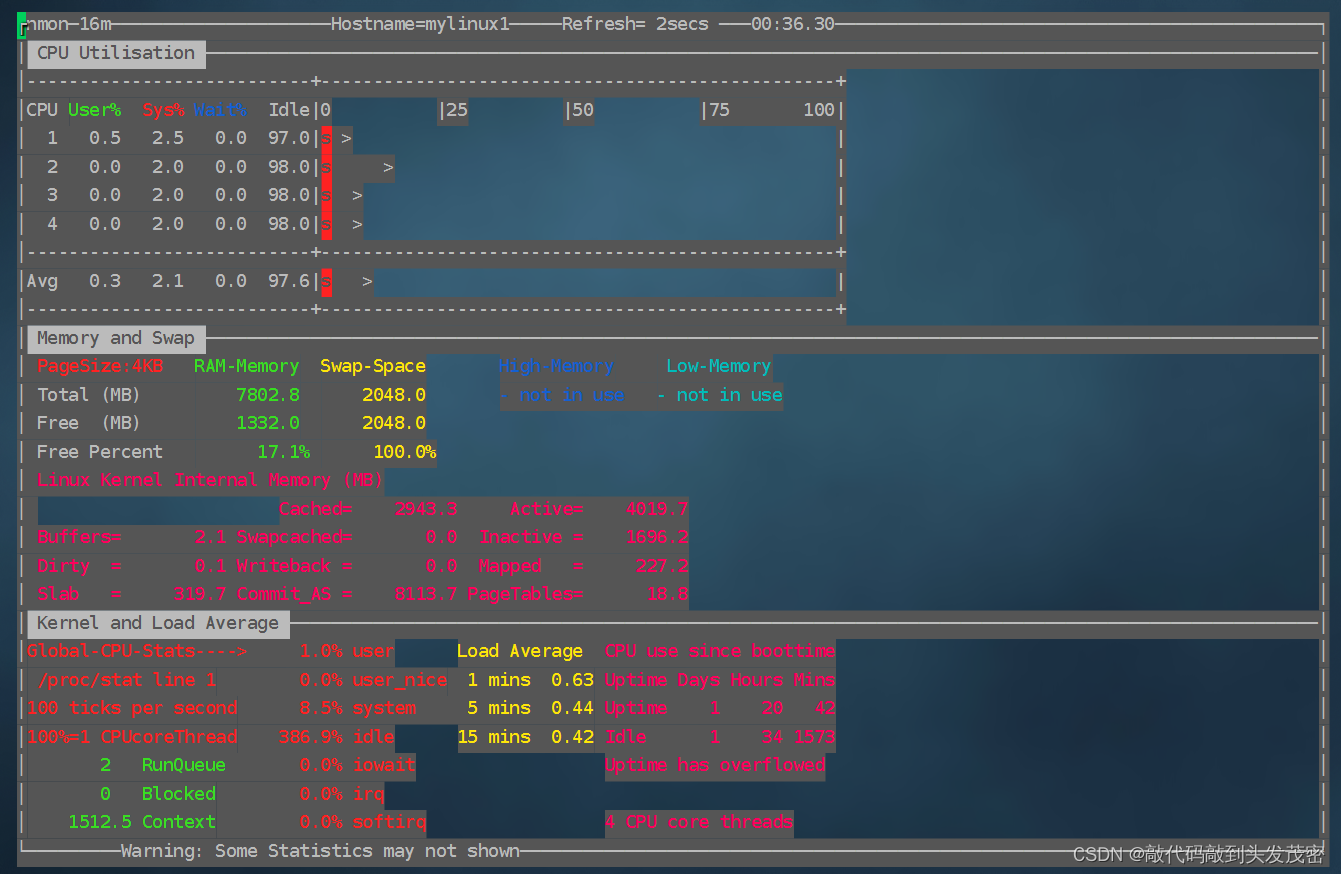Click the RAM-Memory column heading

246,366
